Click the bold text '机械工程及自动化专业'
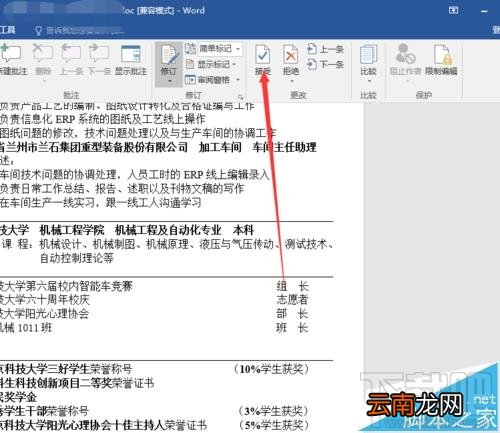 168,230
